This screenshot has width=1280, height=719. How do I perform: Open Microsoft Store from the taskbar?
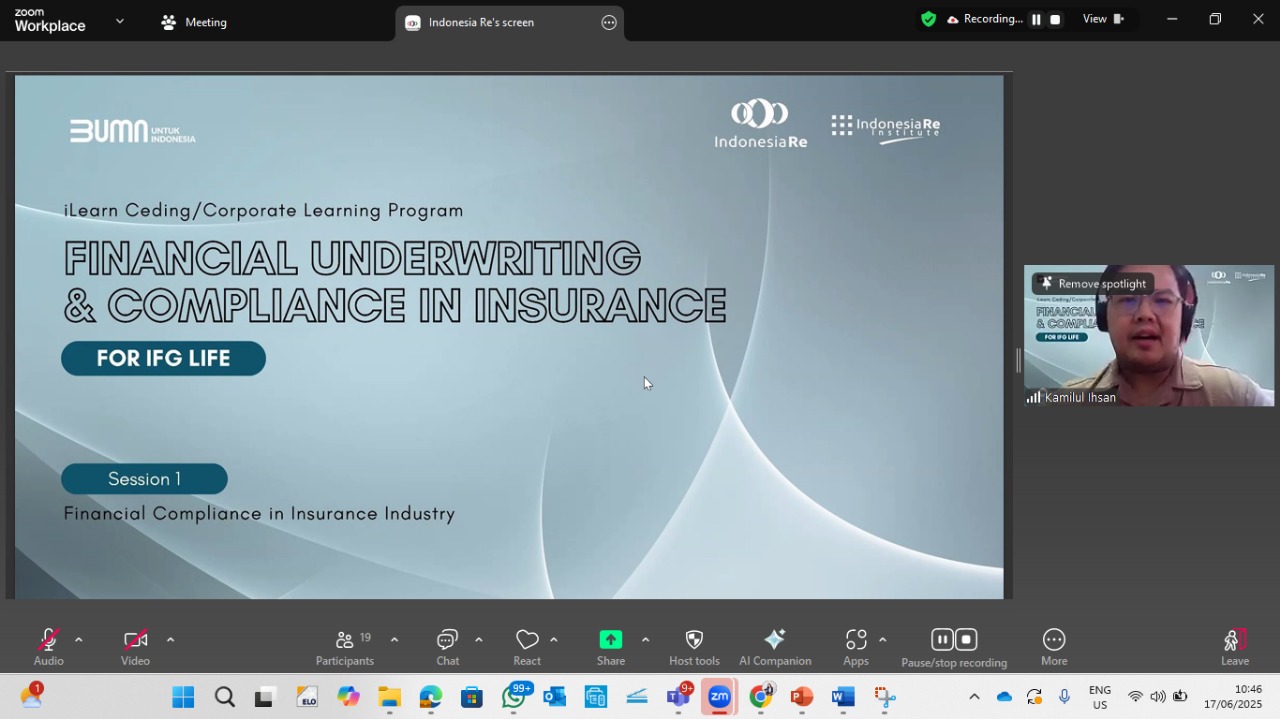(x=472, y=697)
